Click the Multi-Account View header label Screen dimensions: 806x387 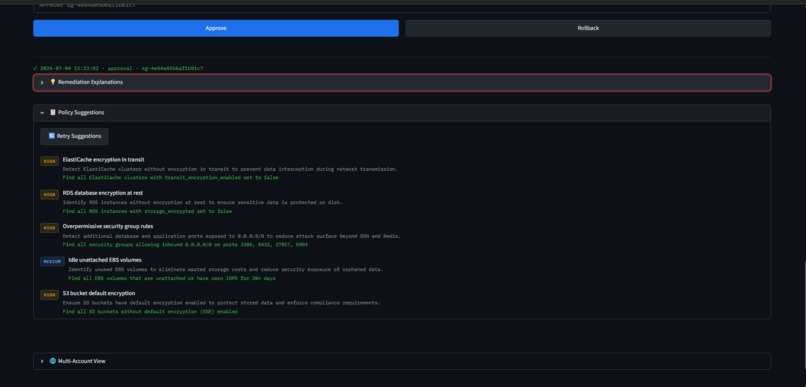82,361
